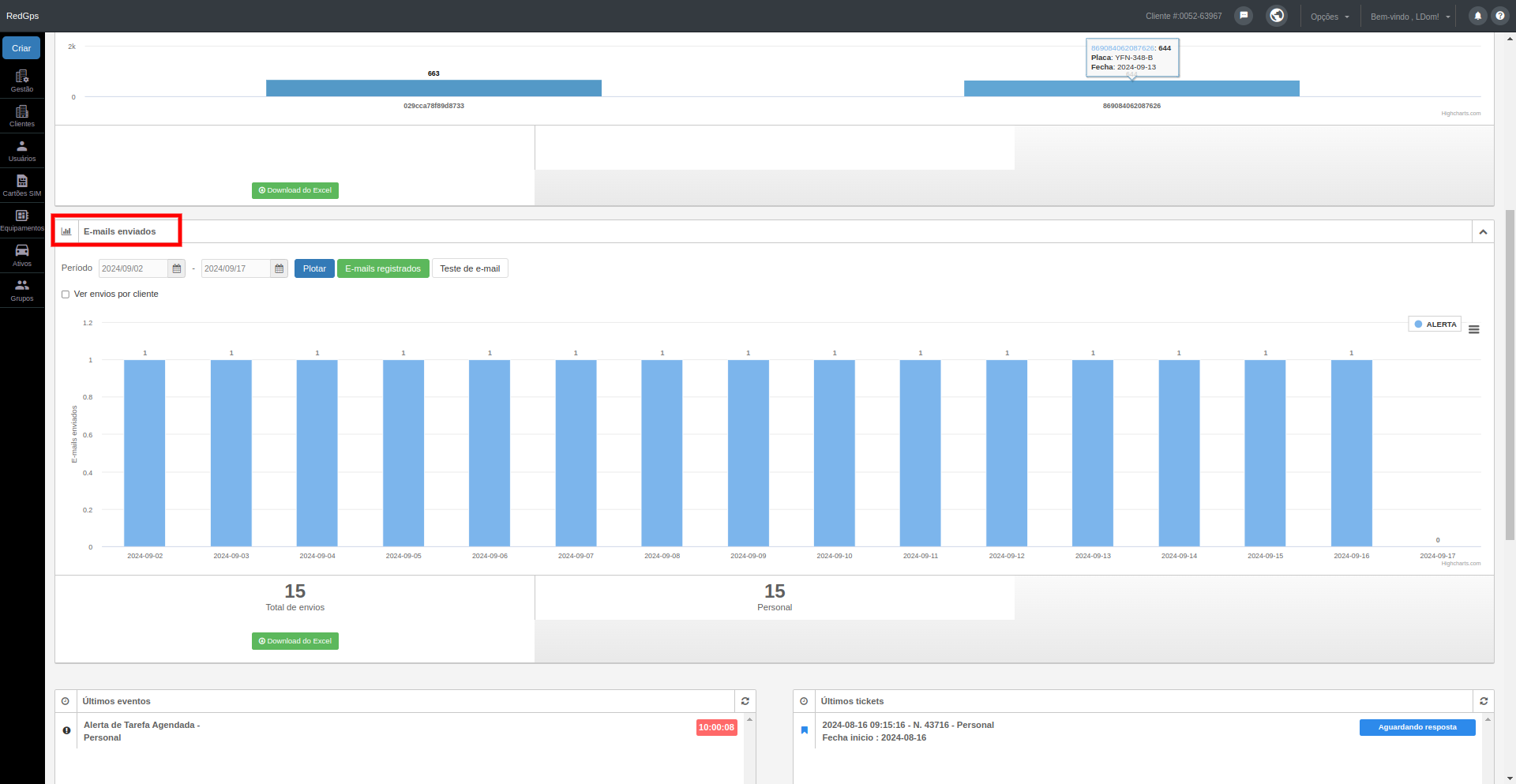The width and height of the screenshot is (1516, 784).
Task: Focus the end date field 2024/09/17
Action: pyautogui.click(x=235, y=268)
